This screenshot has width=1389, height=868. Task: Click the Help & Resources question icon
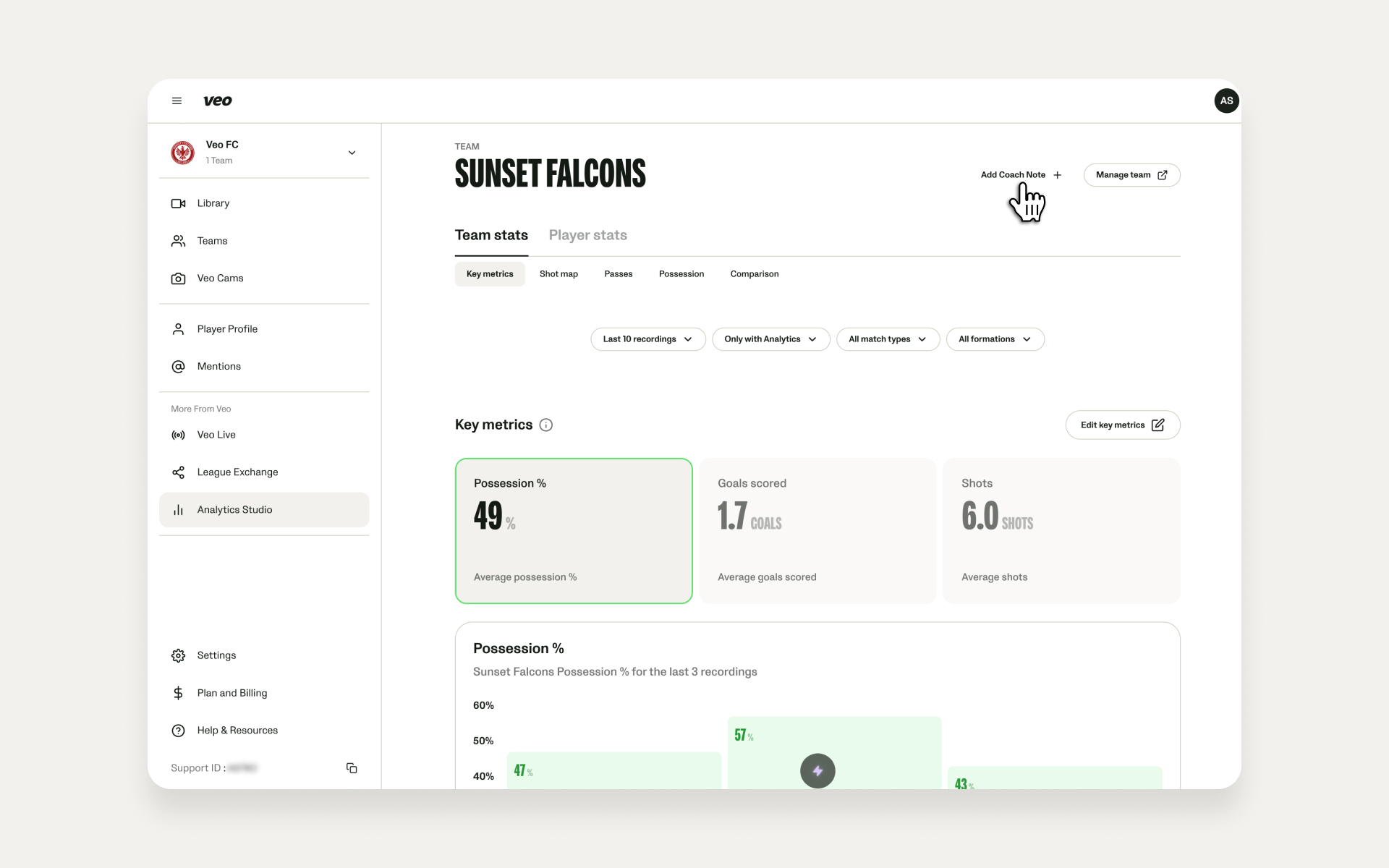pos(178,731)
